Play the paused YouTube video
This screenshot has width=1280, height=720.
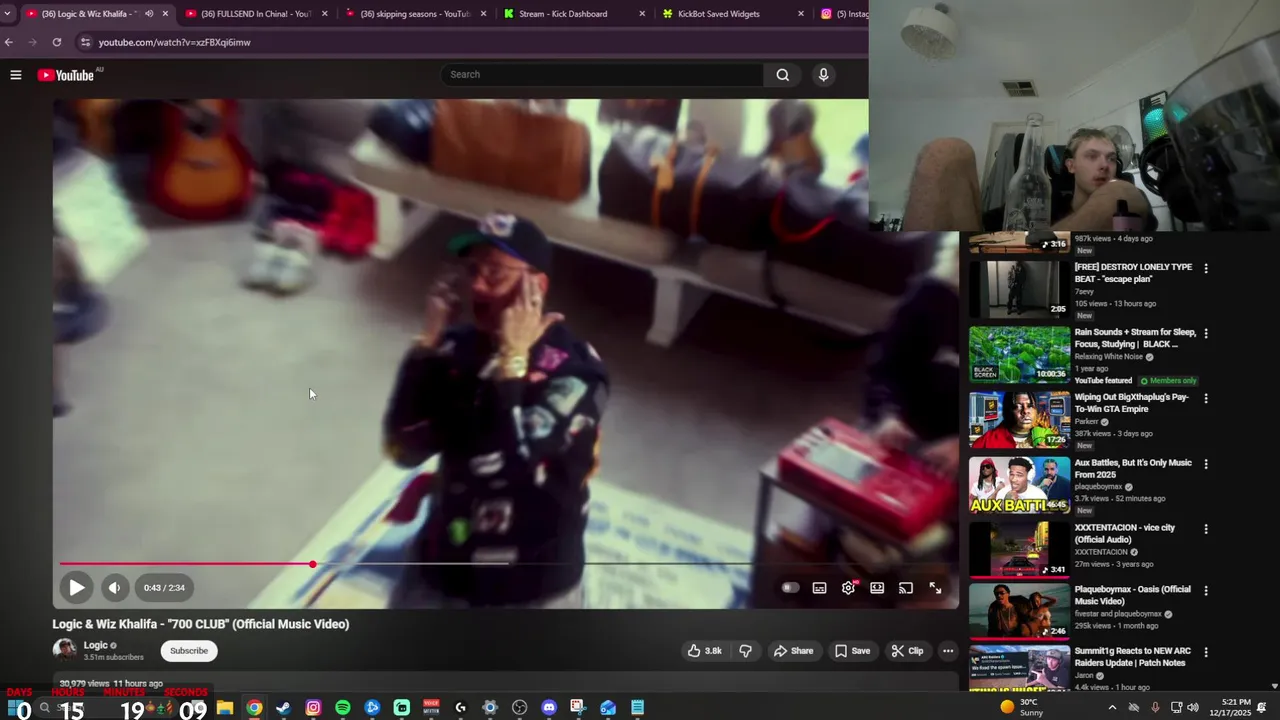(76, 588)
